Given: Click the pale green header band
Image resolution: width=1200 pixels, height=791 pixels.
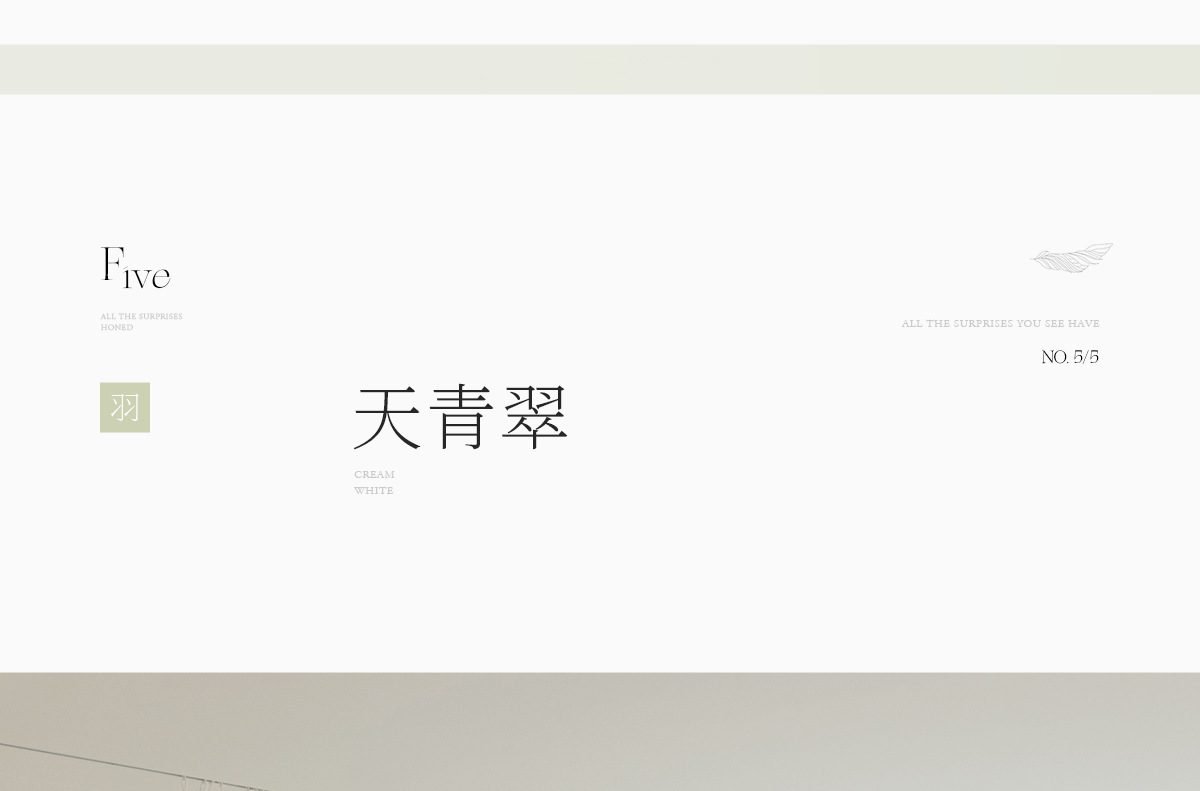Looking at the screenshot, I should (600, 69).
